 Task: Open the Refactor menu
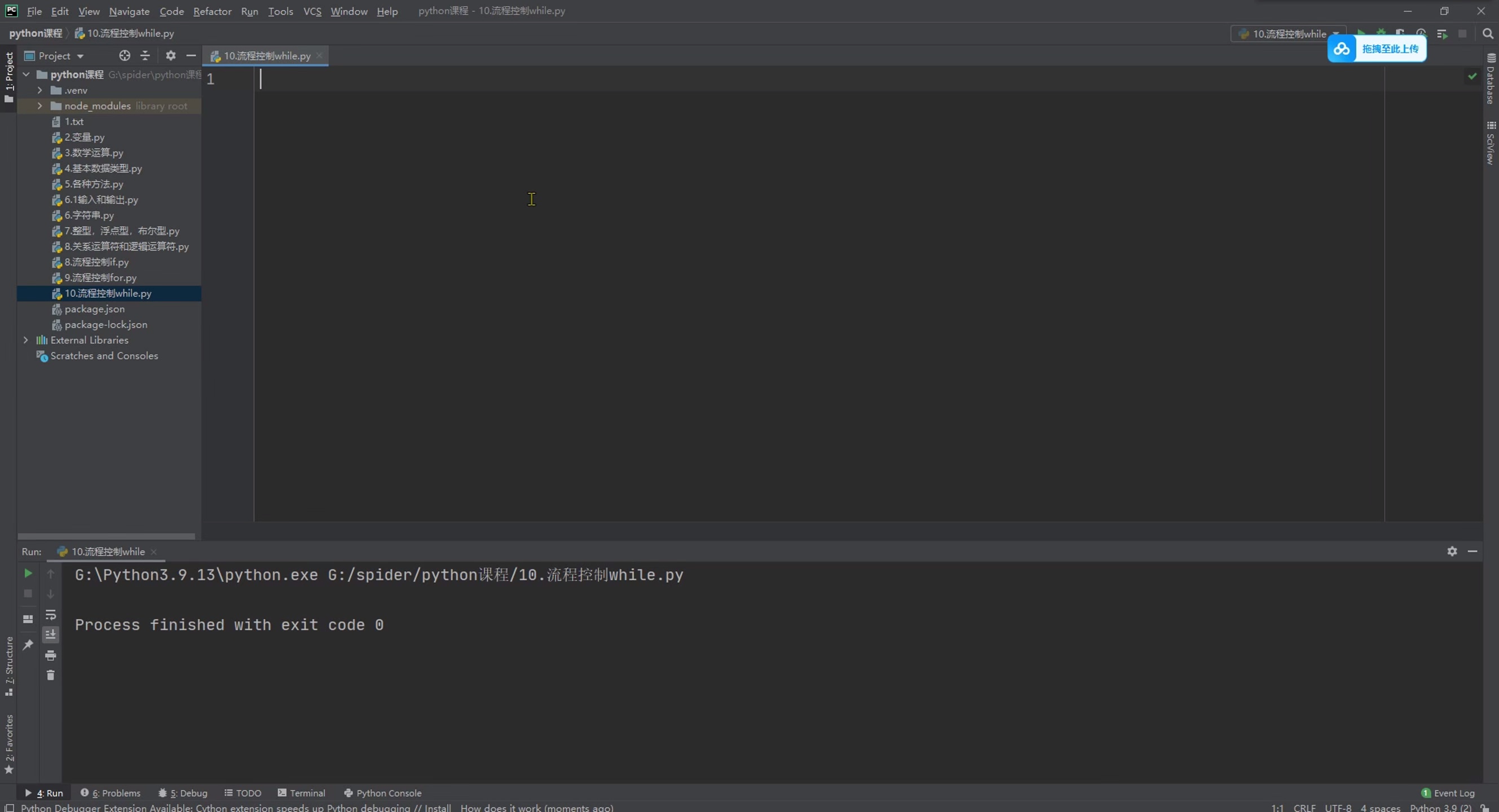coord(212,11)
